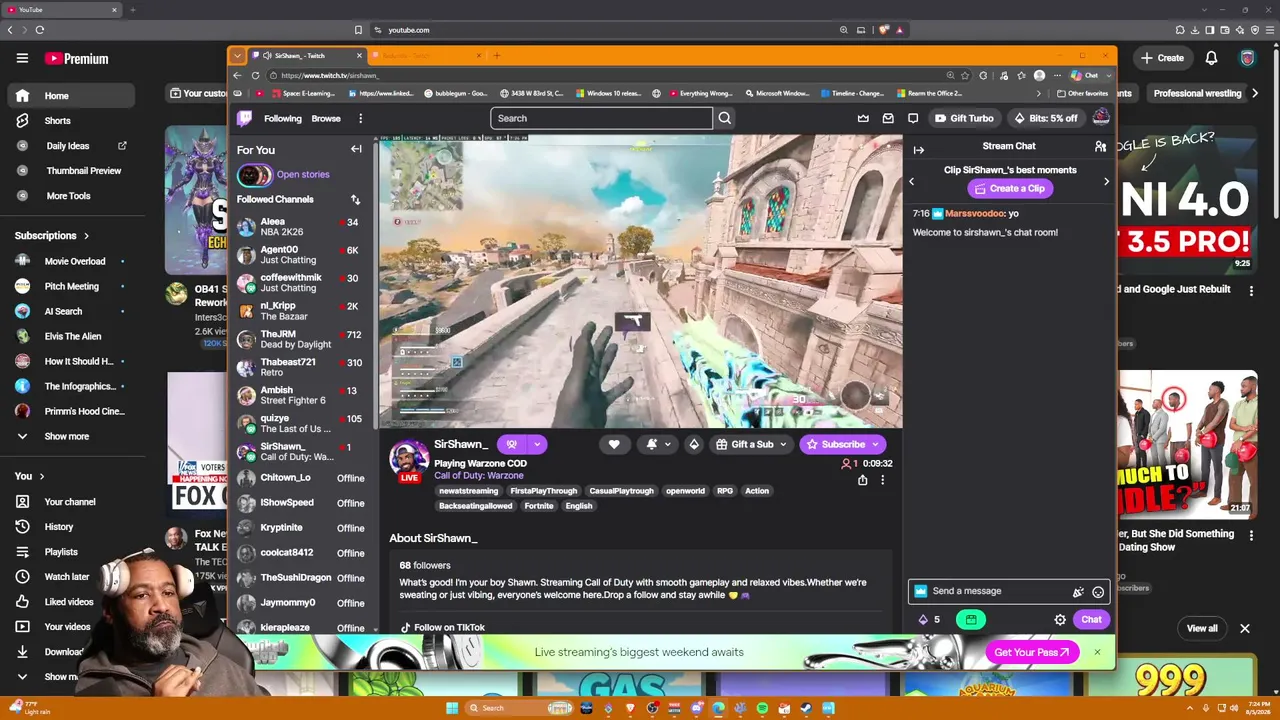Click the Gift Turbo button
1280x720 pixels.
tap(963, 118)
